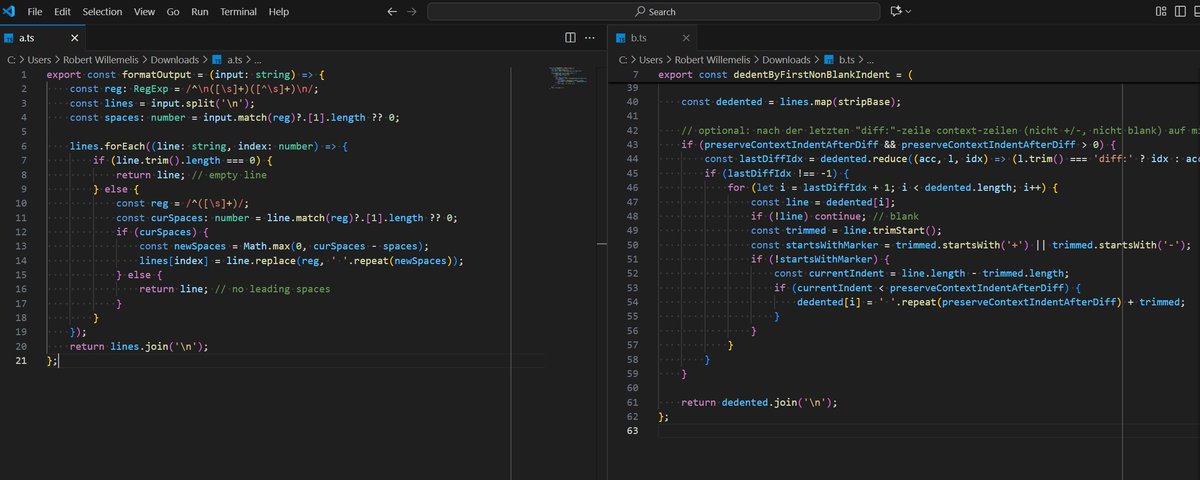Click line number 63 in b.ts gutter

point(632,430)
